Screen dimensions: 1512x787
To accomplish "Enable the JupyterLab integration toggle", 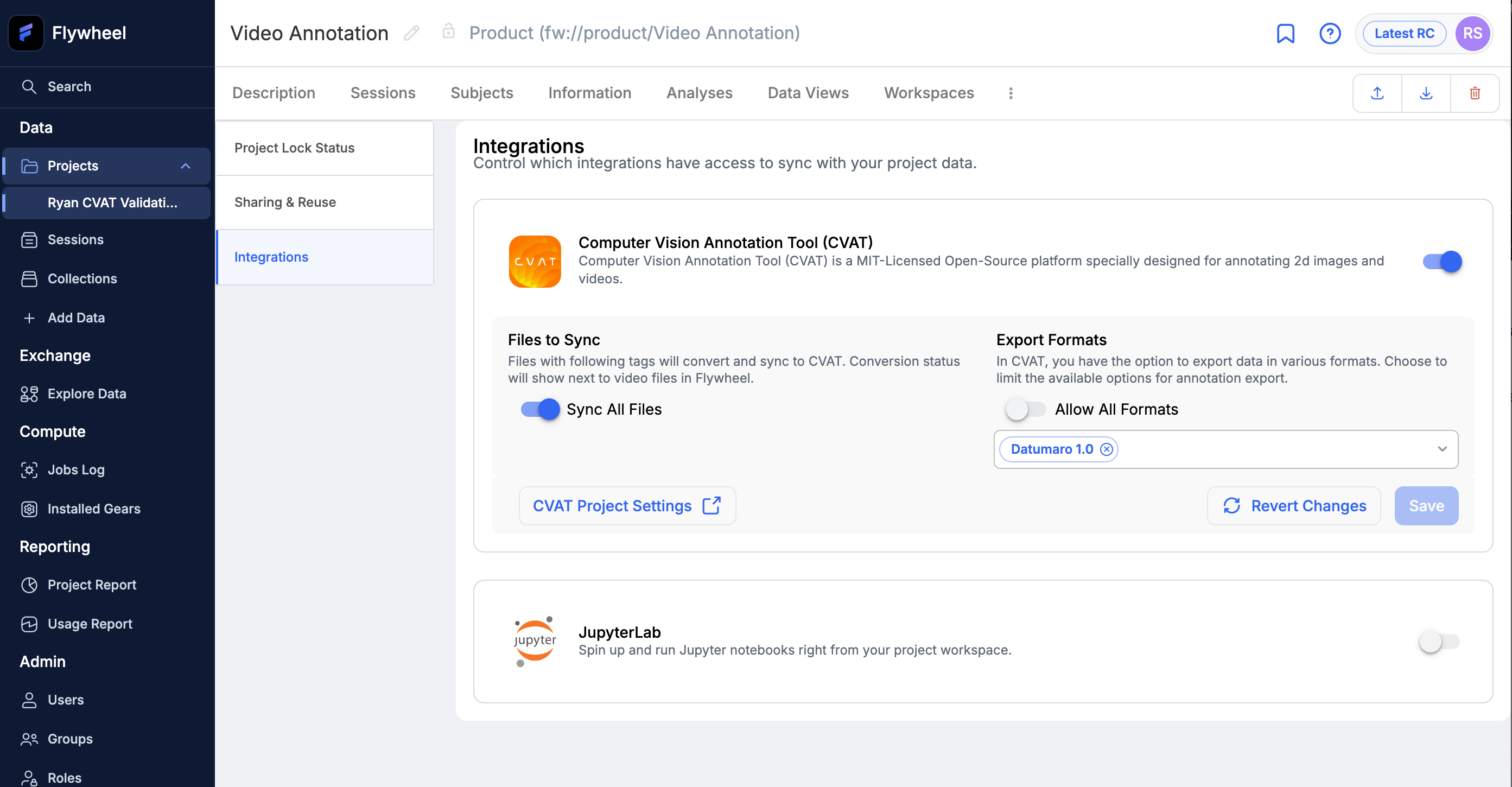I will tap(1439, 641).
